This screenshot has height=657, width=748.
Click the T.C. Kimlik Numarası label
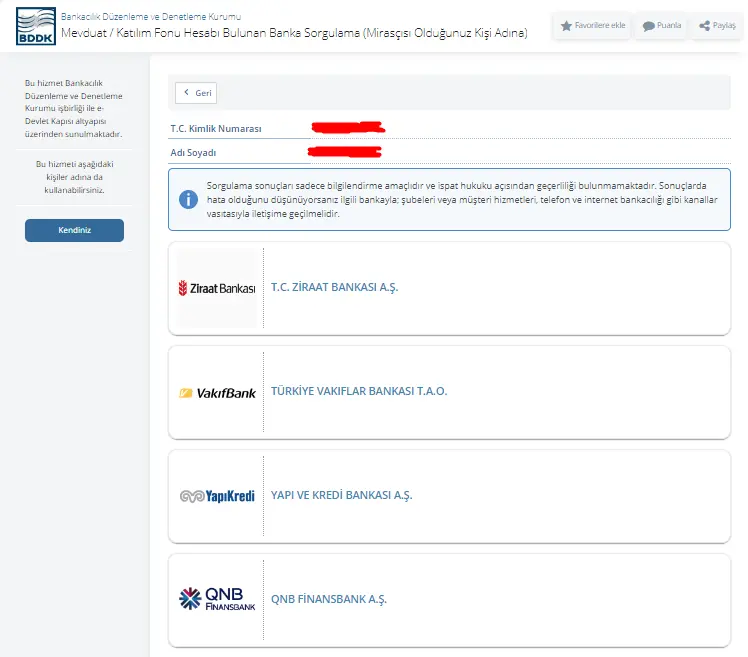pos(216,129)
